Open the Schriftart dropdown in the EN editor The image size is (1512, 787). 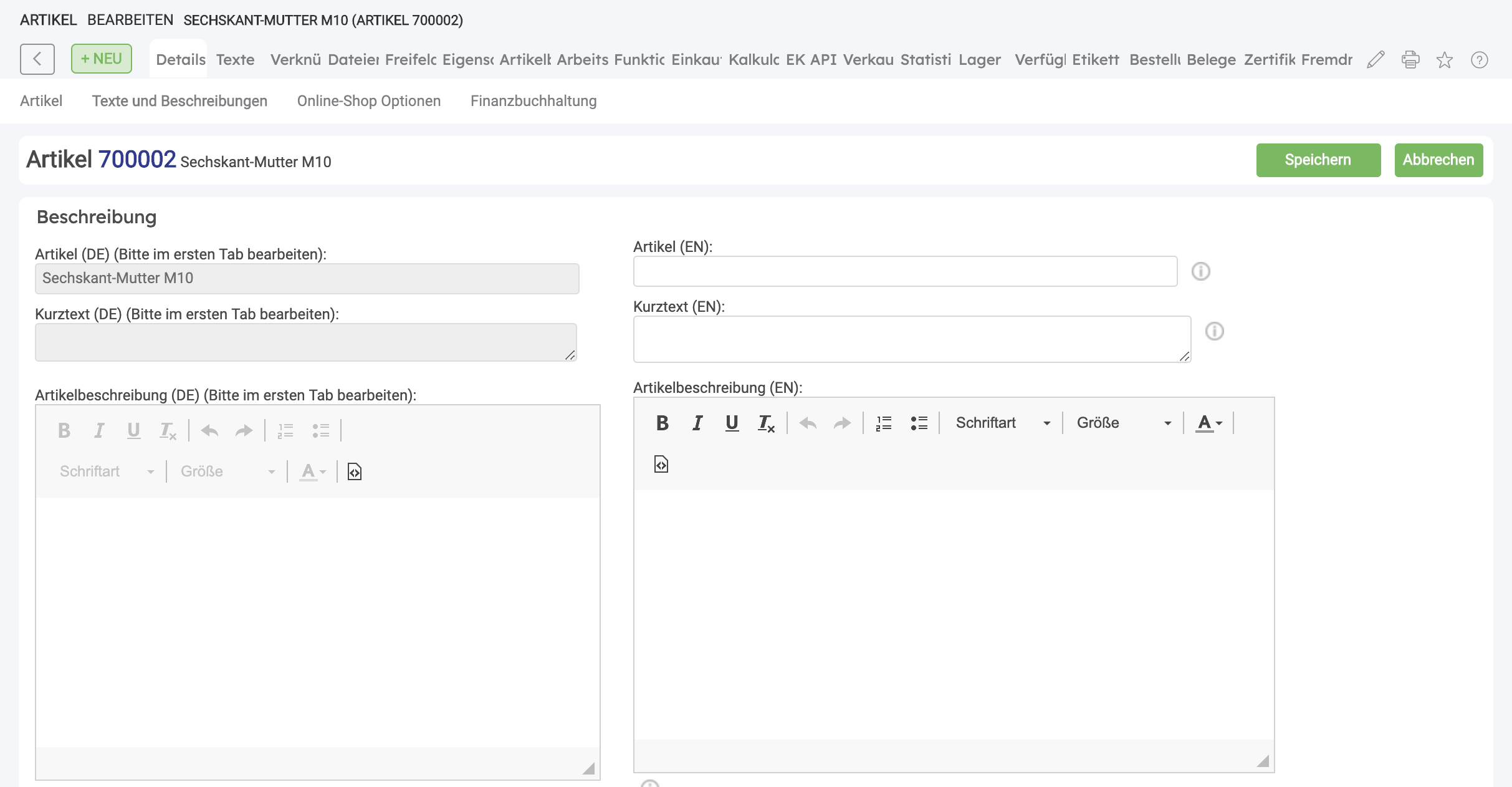(x=1003, y=423)
